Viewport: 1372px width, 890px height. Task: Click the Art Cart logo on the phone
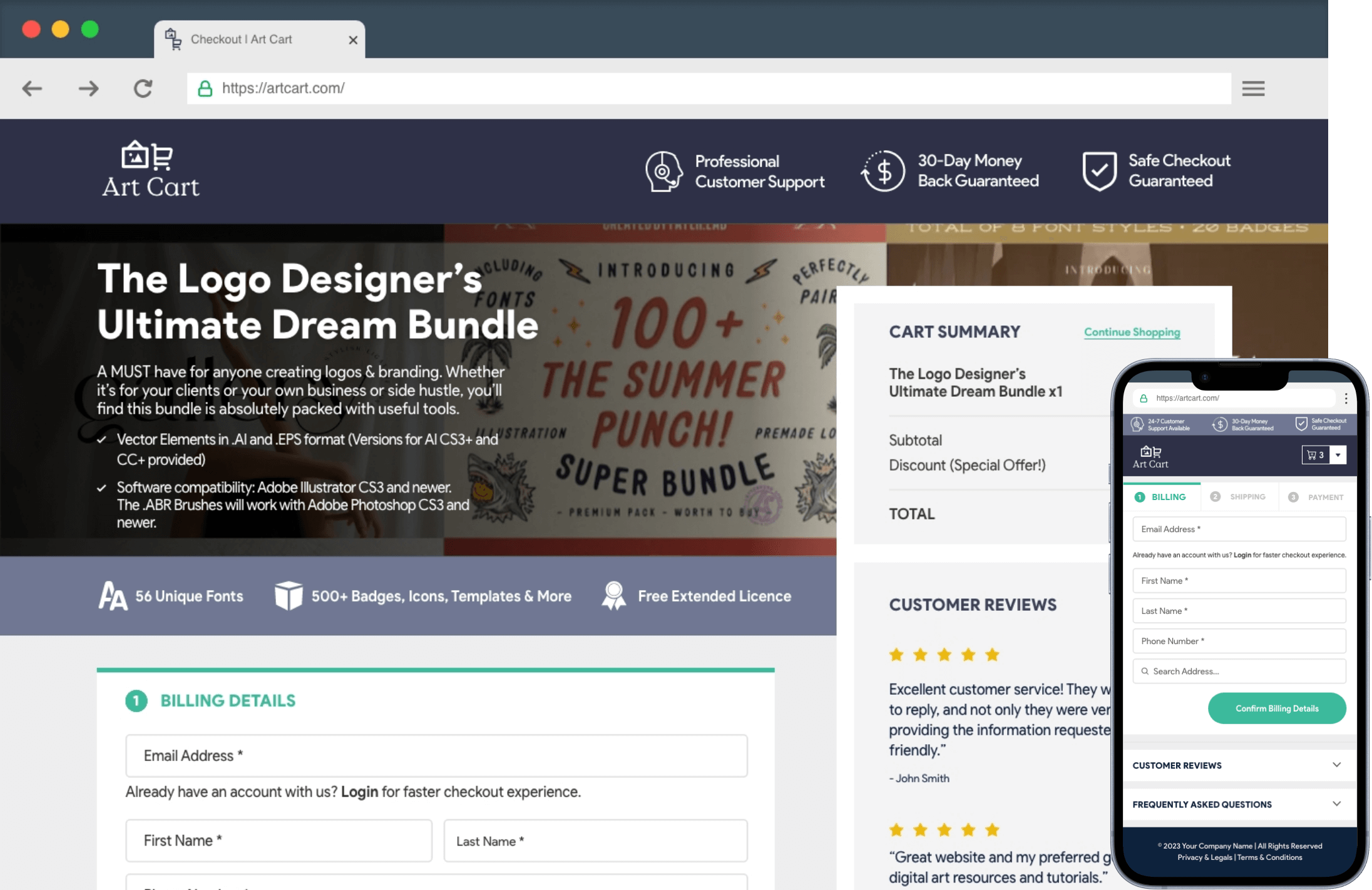1150,458
